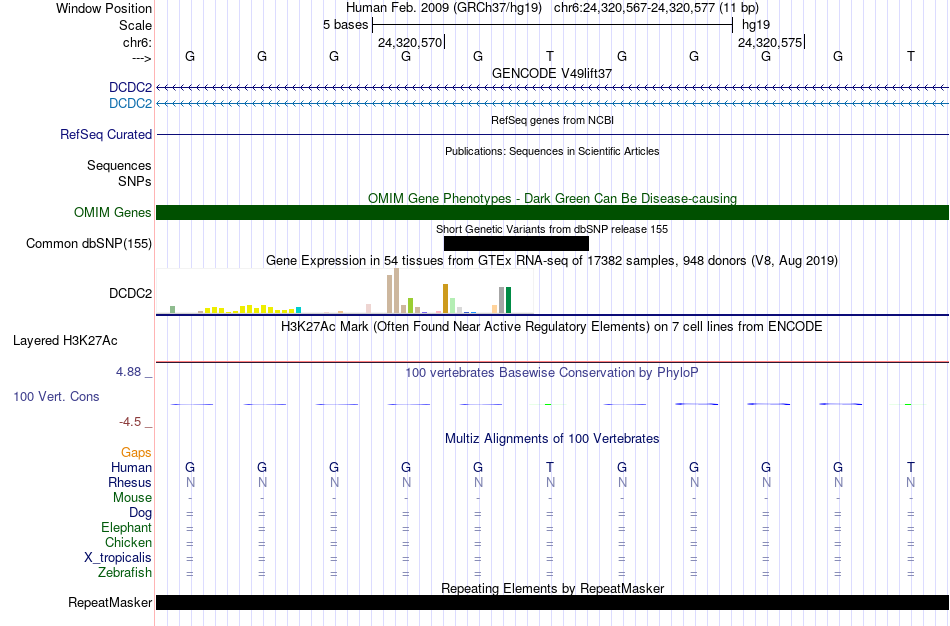This screenshot has width=950, height=626.
Task: Click the 100 Vert. Cons label
Action: coord(56,396)
